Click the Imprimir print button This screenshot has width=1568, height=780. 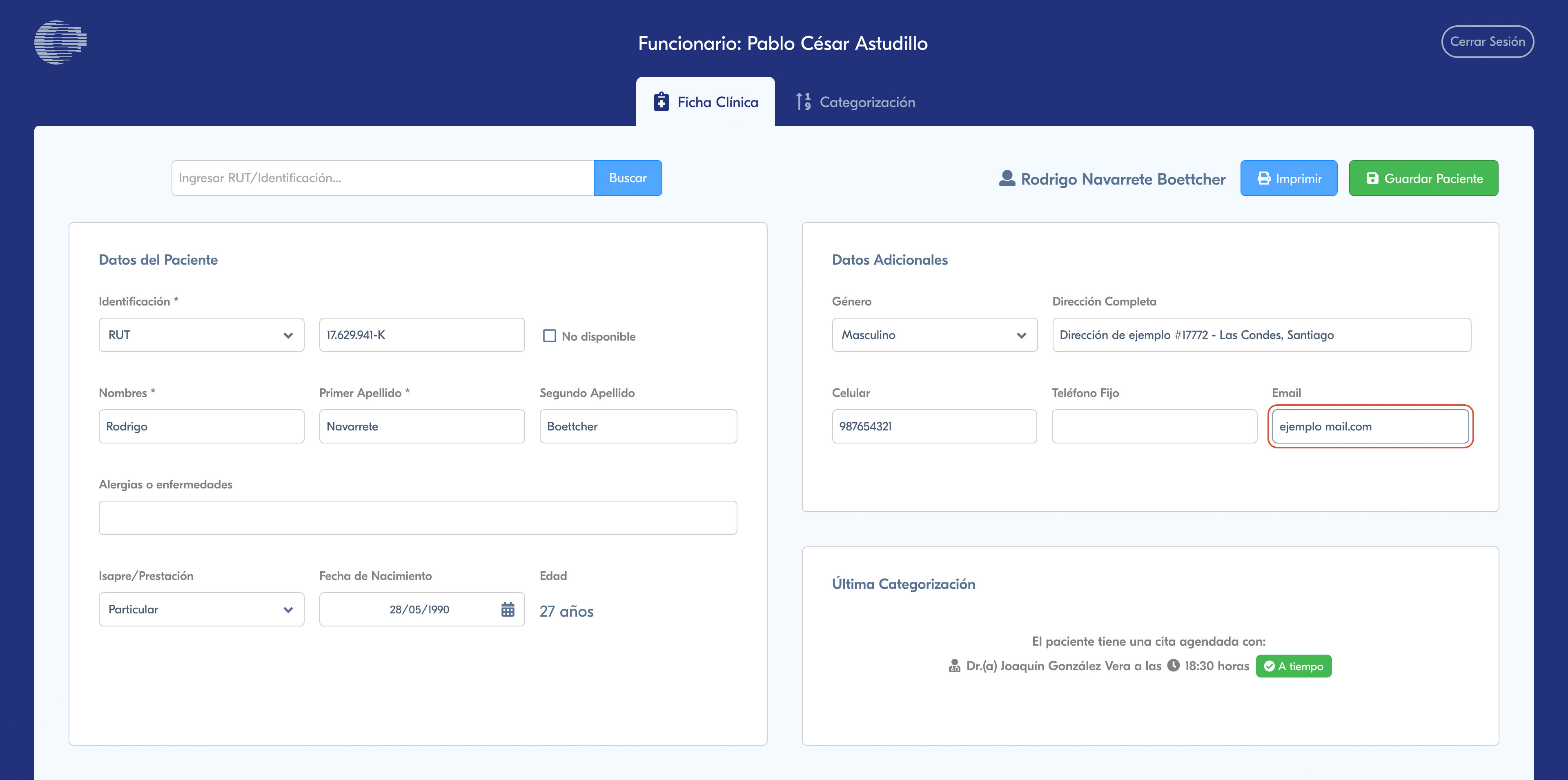coord(1289,178)
